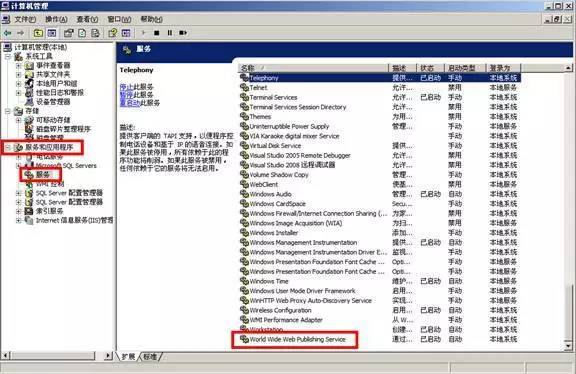Select the 性能日志和警报 tree node
The image size is (576, 374).
pos(60,93)
